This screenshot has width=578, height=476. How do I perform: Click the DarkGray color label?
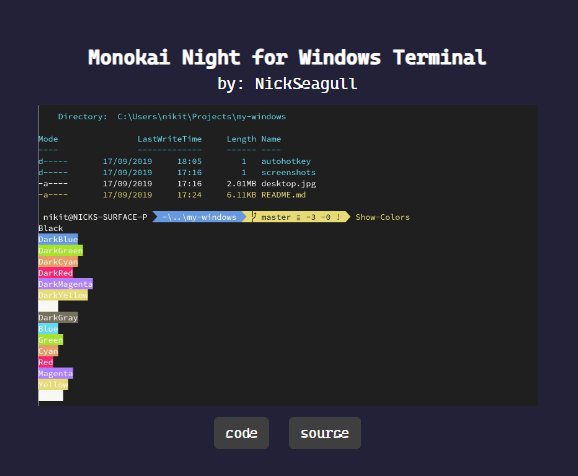click(x=58, y=317)
